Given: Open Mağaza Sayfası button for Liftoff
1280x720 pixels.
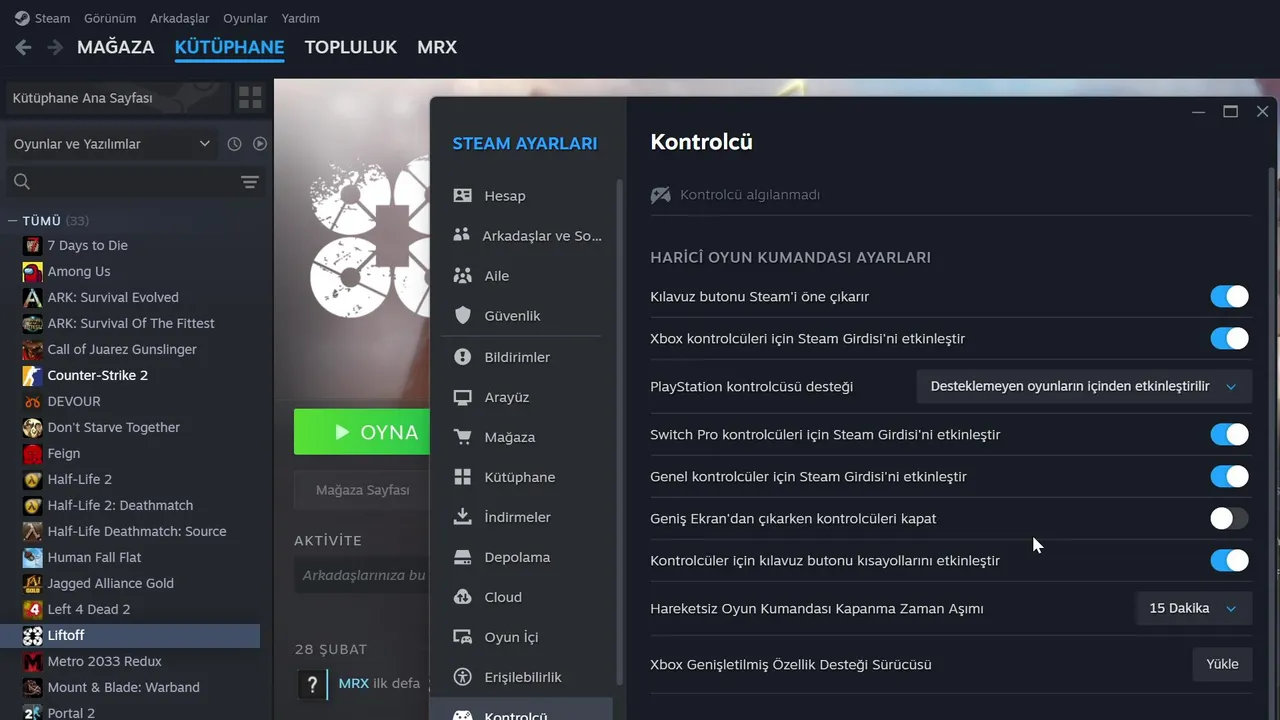Looking at the screenshot, I should (362, 490).
